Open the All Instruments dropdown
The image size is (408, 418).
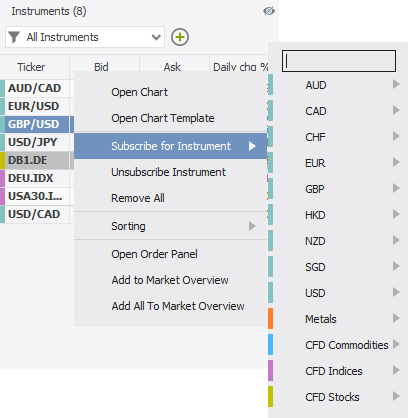85,37
